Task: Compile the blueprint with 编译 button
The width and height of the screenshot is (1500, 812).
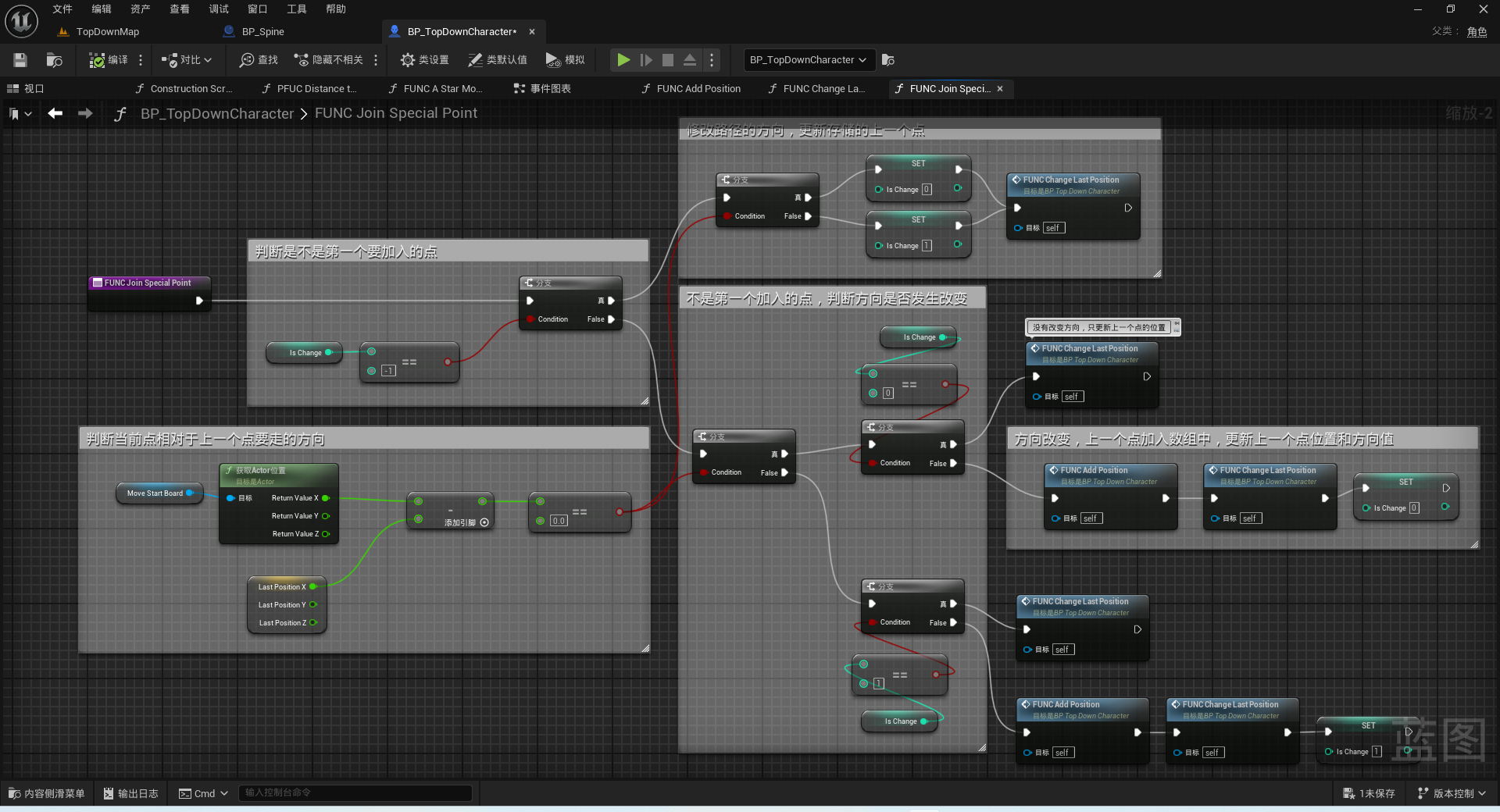Action: point(108,60)
